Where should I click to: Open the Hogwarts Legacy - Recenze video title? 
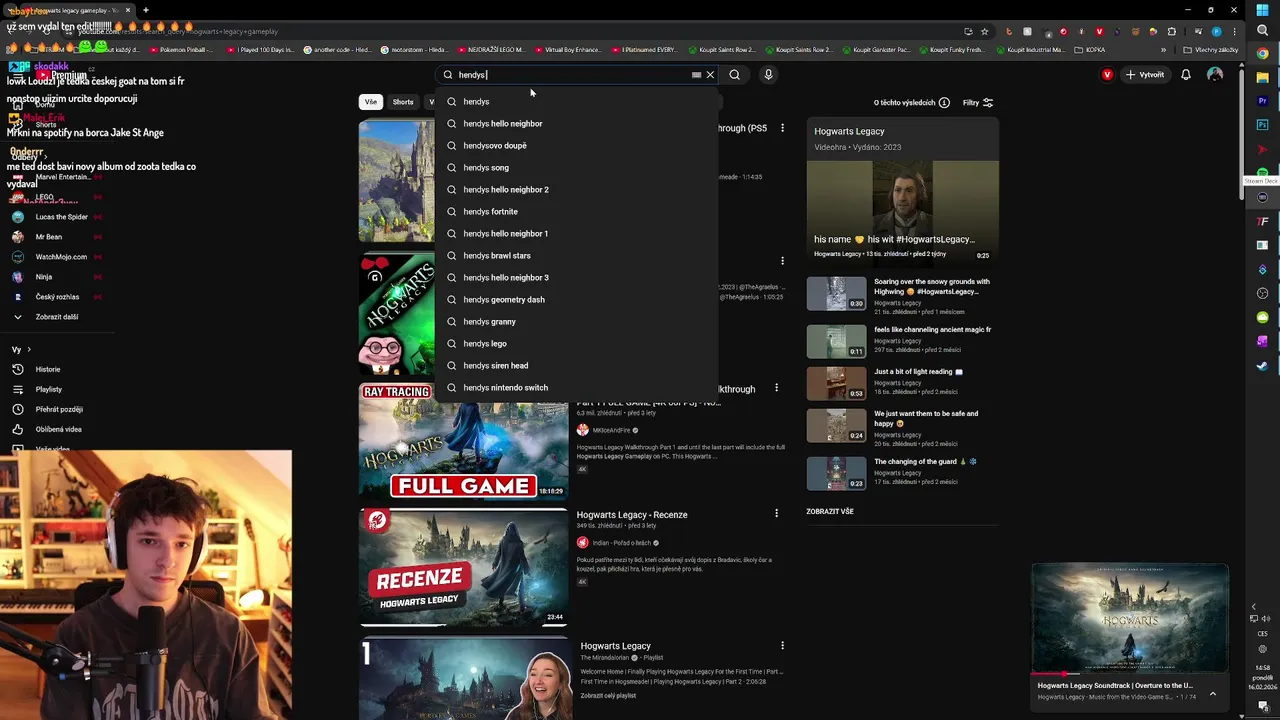632,515
